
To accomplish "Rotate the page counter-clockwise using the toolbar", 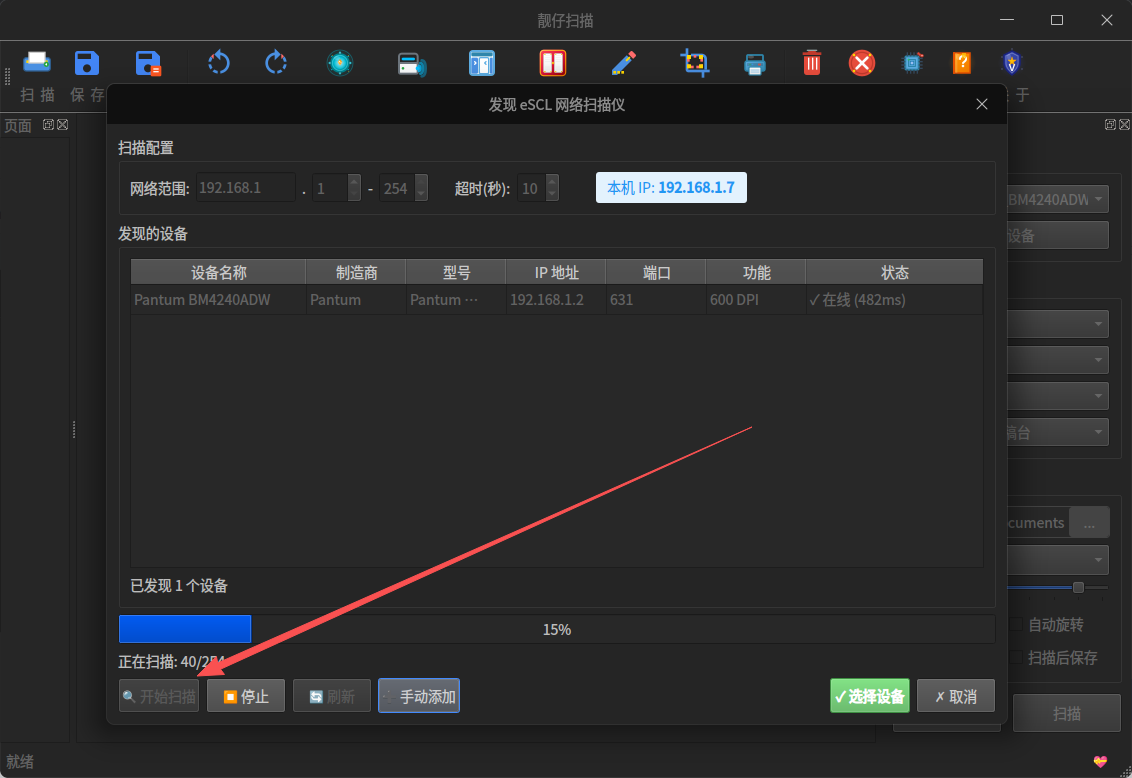I will point(219,63).
